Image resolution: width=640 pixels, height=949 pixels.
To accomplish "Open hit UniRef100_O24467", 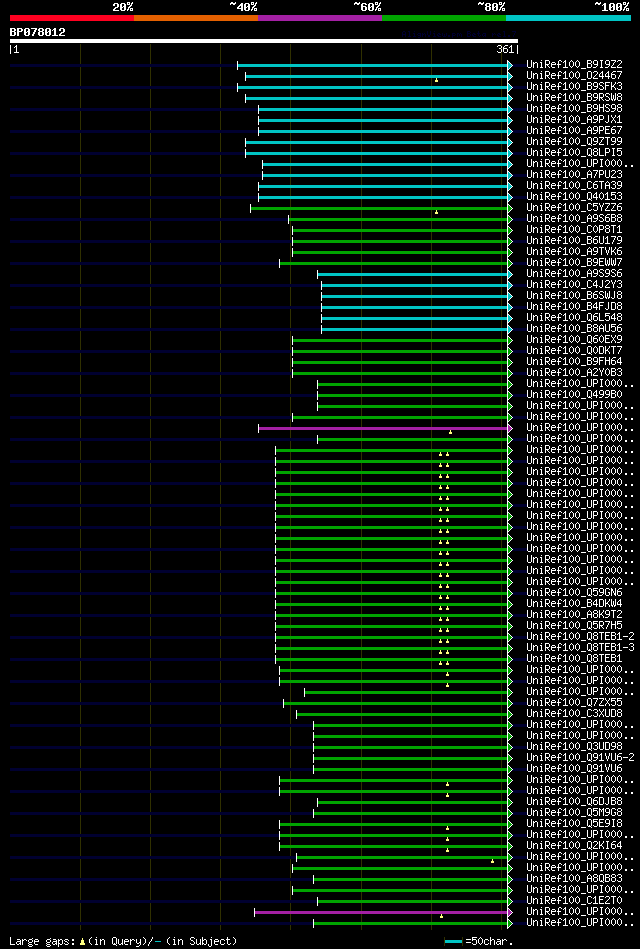I will pyautogui.click(x=575, y=76).
